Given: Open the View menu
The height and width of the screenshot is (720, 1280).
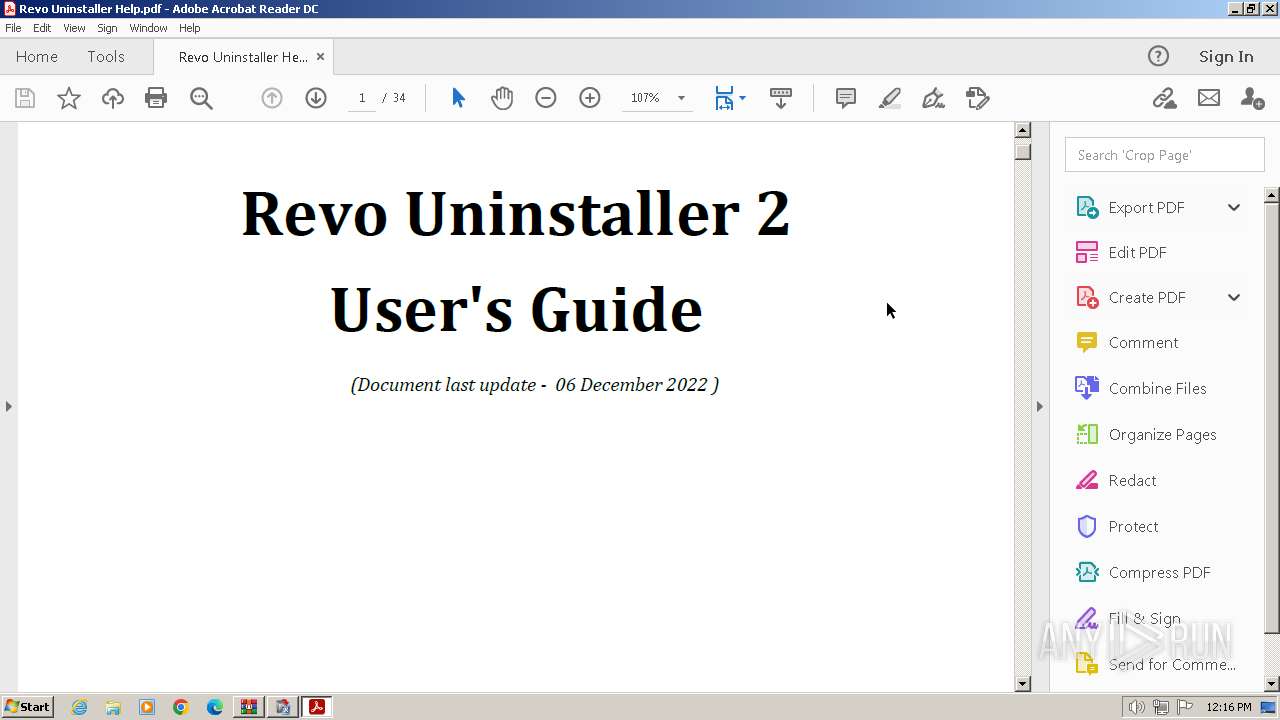Looking at the screenshot, I should click(74, 28).
